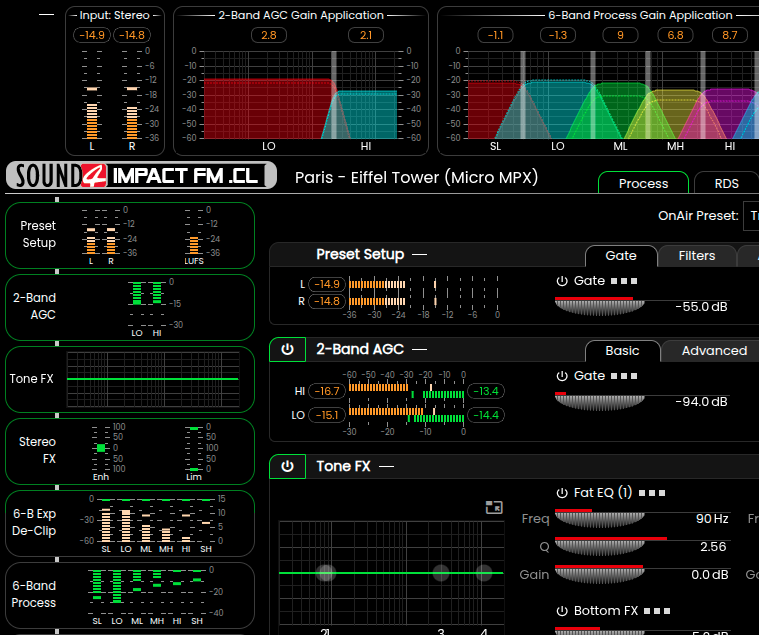This screenshot has height=635, width=759.
Task: Toggle the 2-Band AGC section power button
Action: 288,349
